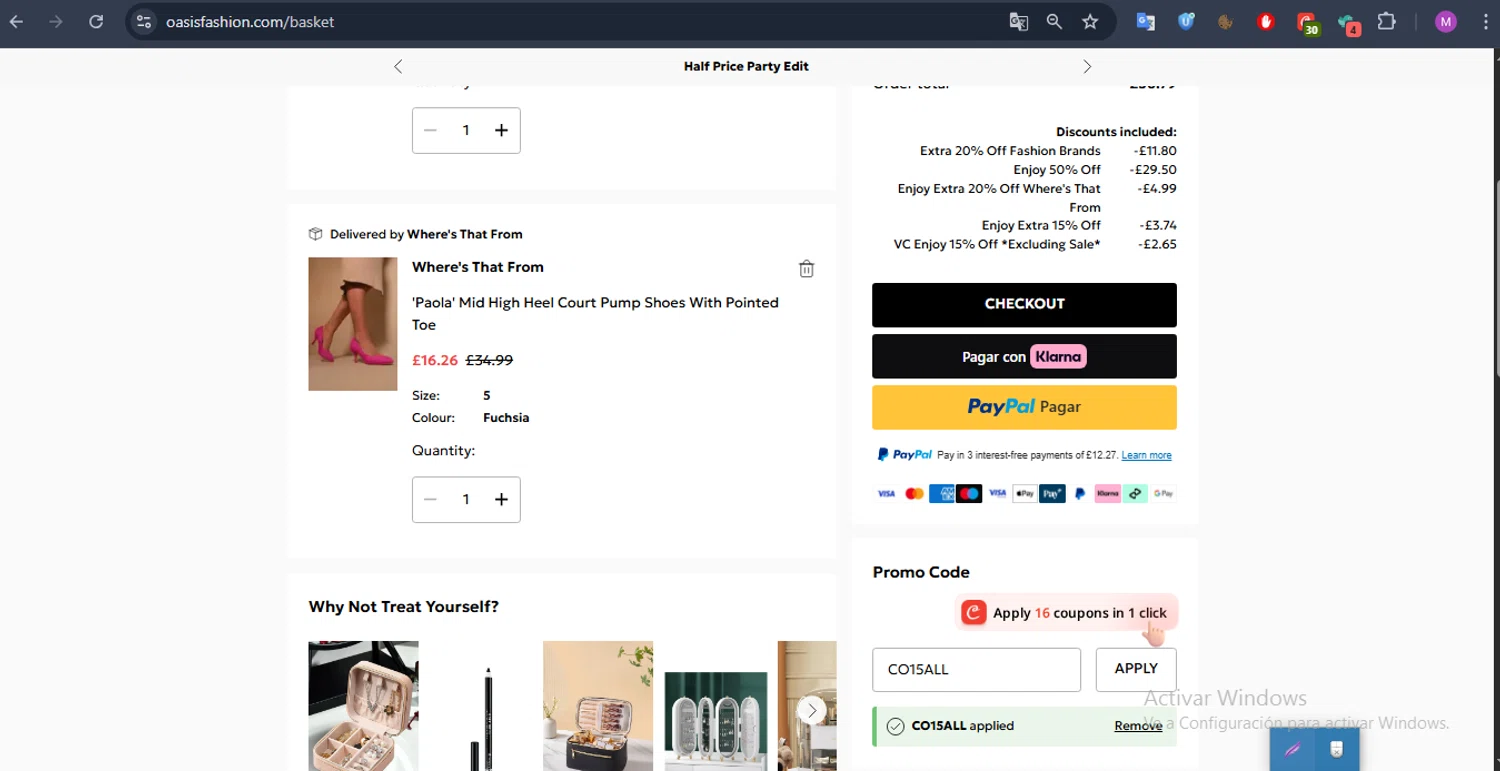Delete the Paola shoes with trash icon
Viewport: 1500px width, 771px height.
(806, 268)
